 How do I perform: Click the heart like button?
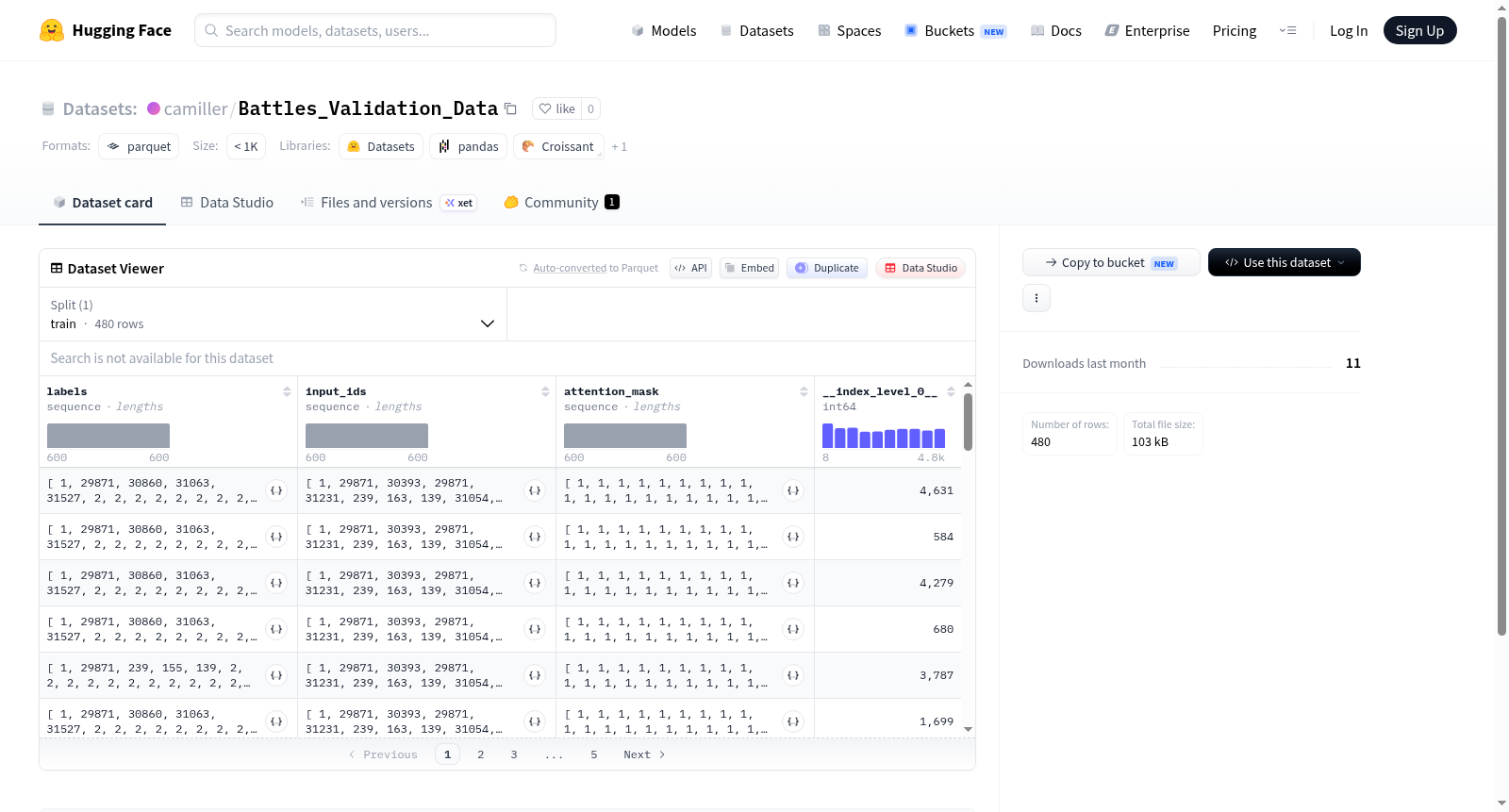(556, 108)
